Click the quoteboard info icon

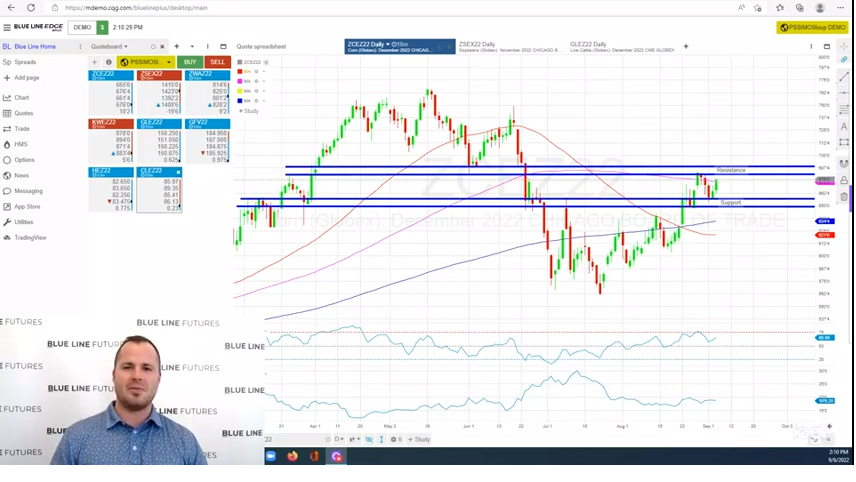tap(108, 62)
